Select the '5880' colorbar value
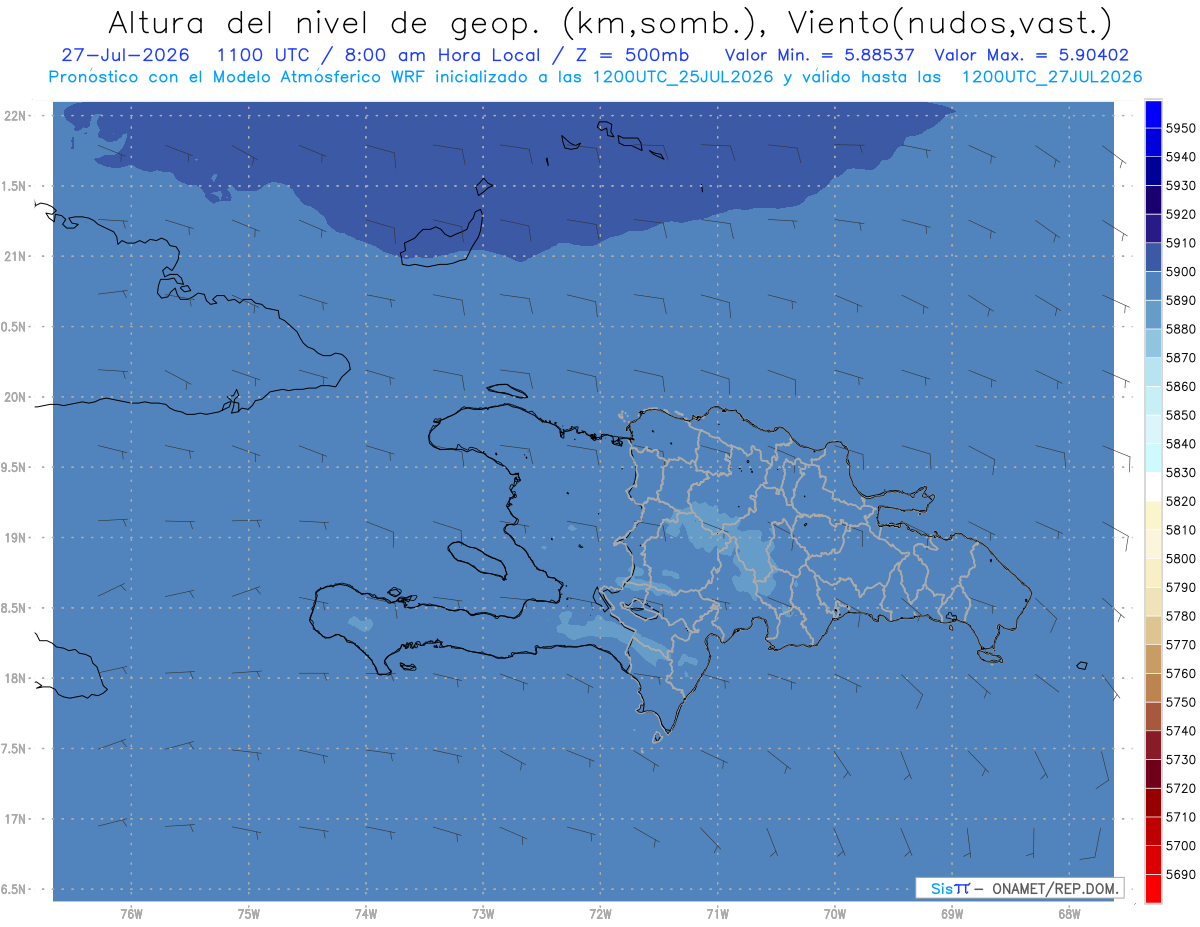Screen dimensions: 1200x927 (1181, 329)
